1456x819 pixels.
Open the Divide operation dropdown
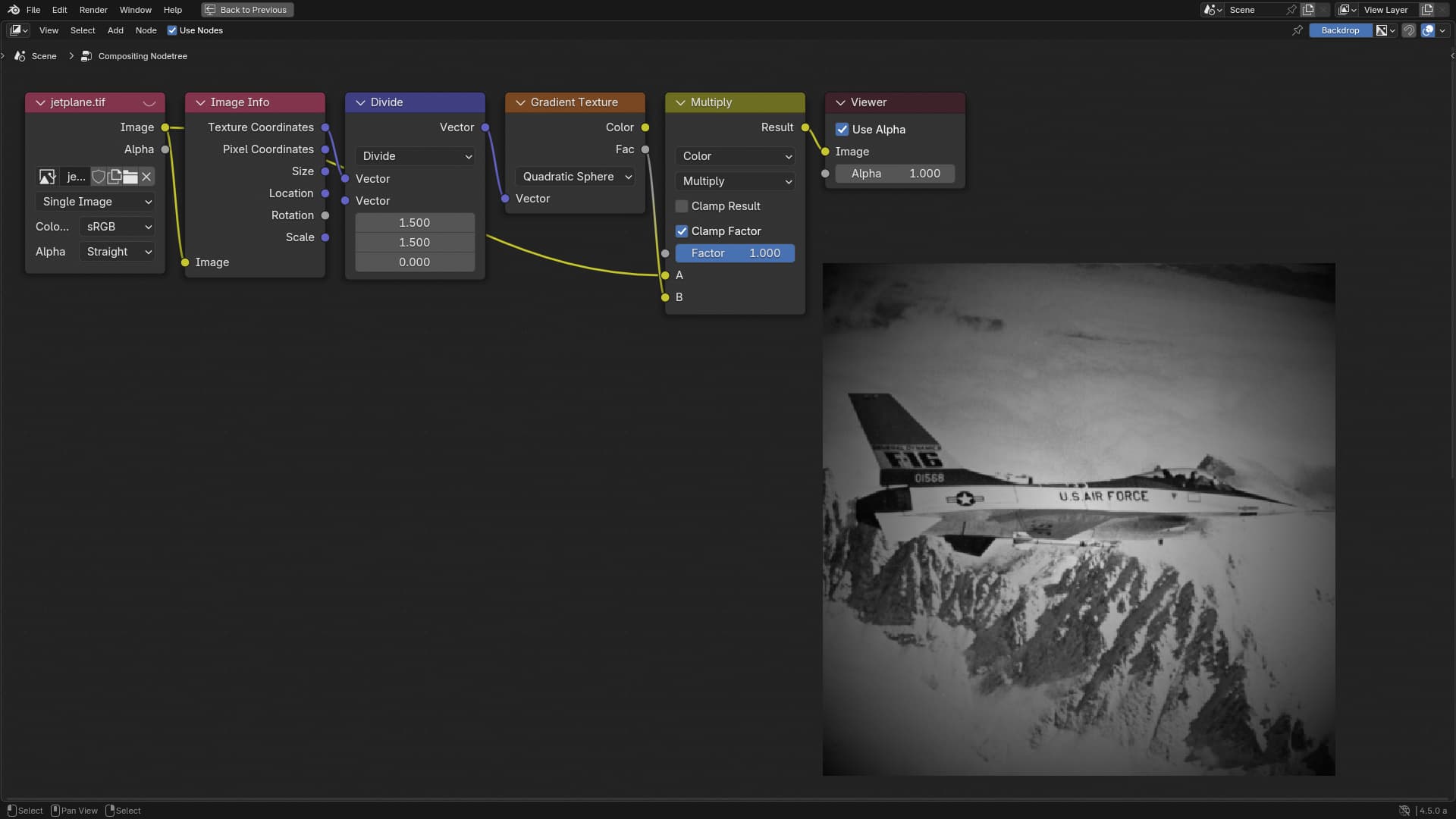(416, 156)
